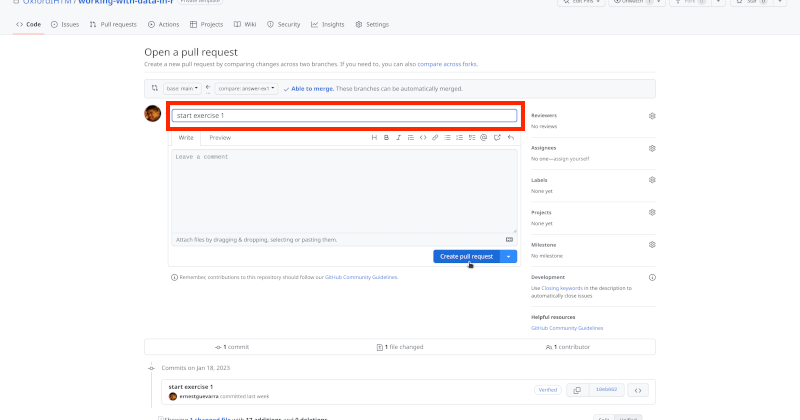Expand the base: main branch dropdown
The width and height of the screenshot is (800, 420).
tap(183, 88)
